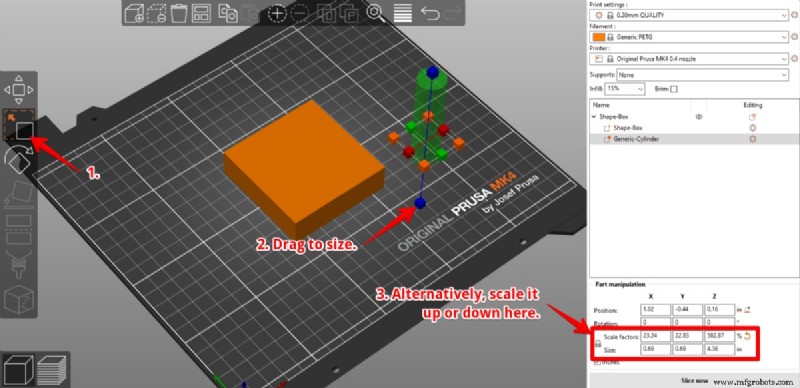The height and width of the screenshot is (388, 800).
Task: Click the Position Z field showing 0.16
Action: pyautogui.click(x=719, y=309)
